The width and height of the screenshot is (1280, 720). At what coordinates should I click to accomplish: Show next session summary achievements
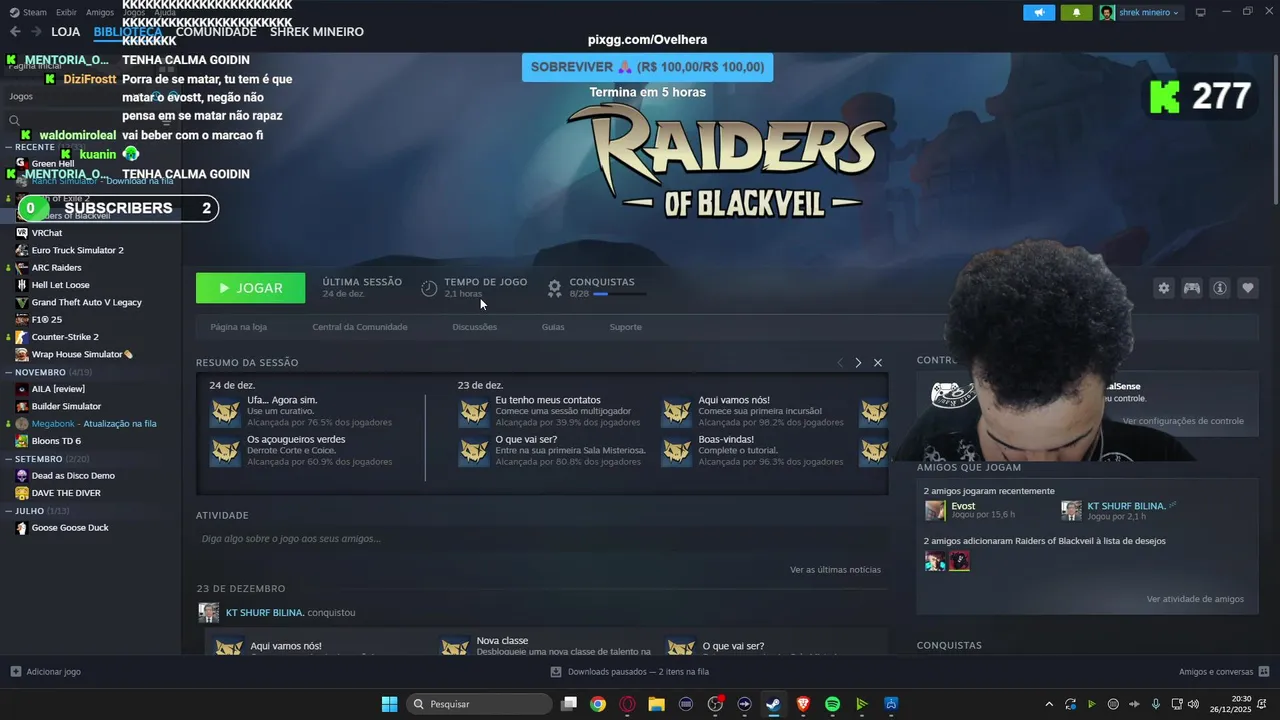pyautogui.click(x=858, y=362)
